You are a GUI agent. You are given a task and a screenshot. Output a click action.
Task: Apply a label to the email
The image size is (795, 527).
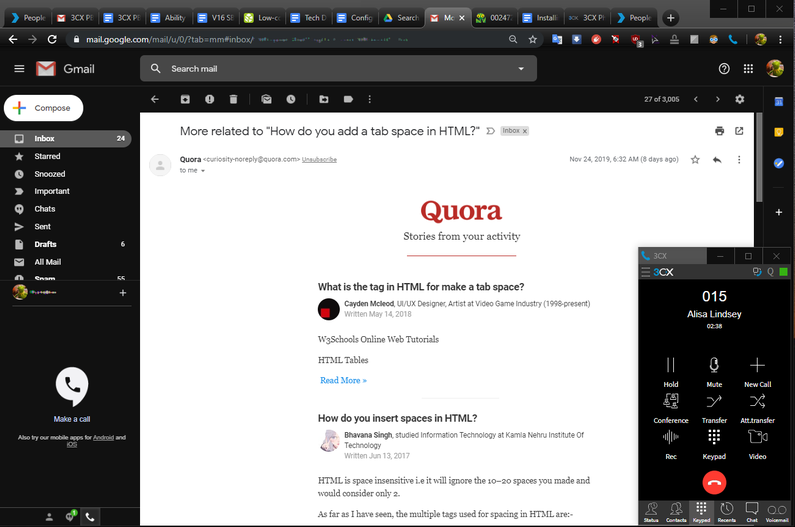(x=348, y=99)
